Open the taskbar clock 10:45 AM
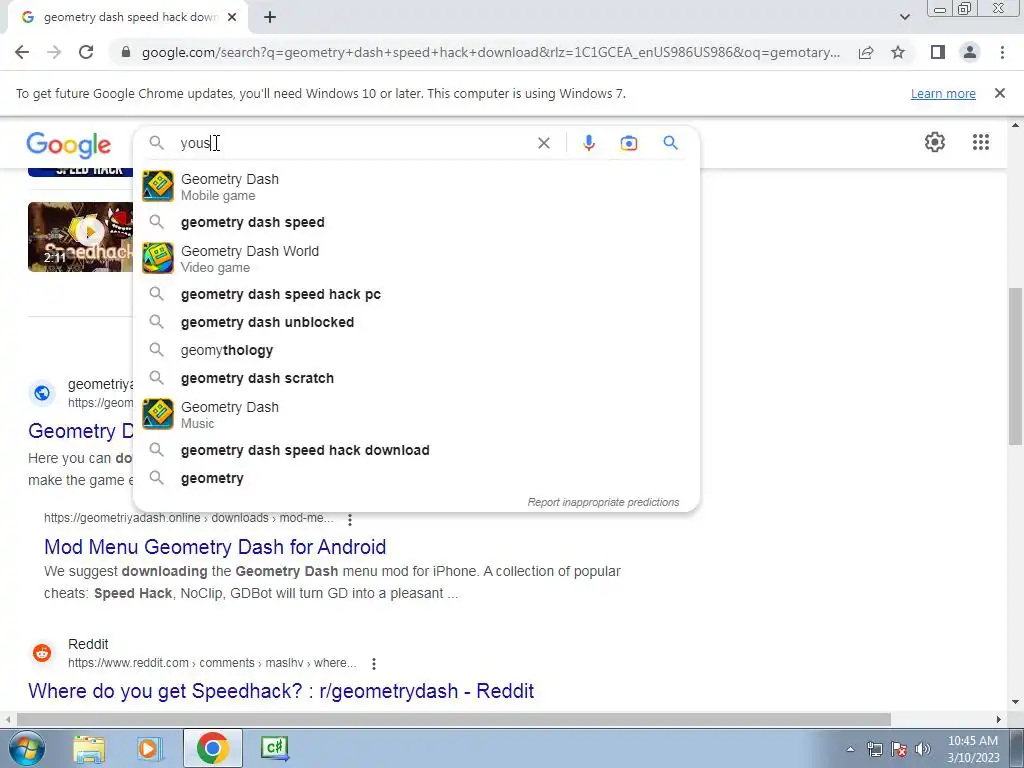Screen dimensions: 1024x768 tap(973, 749)
